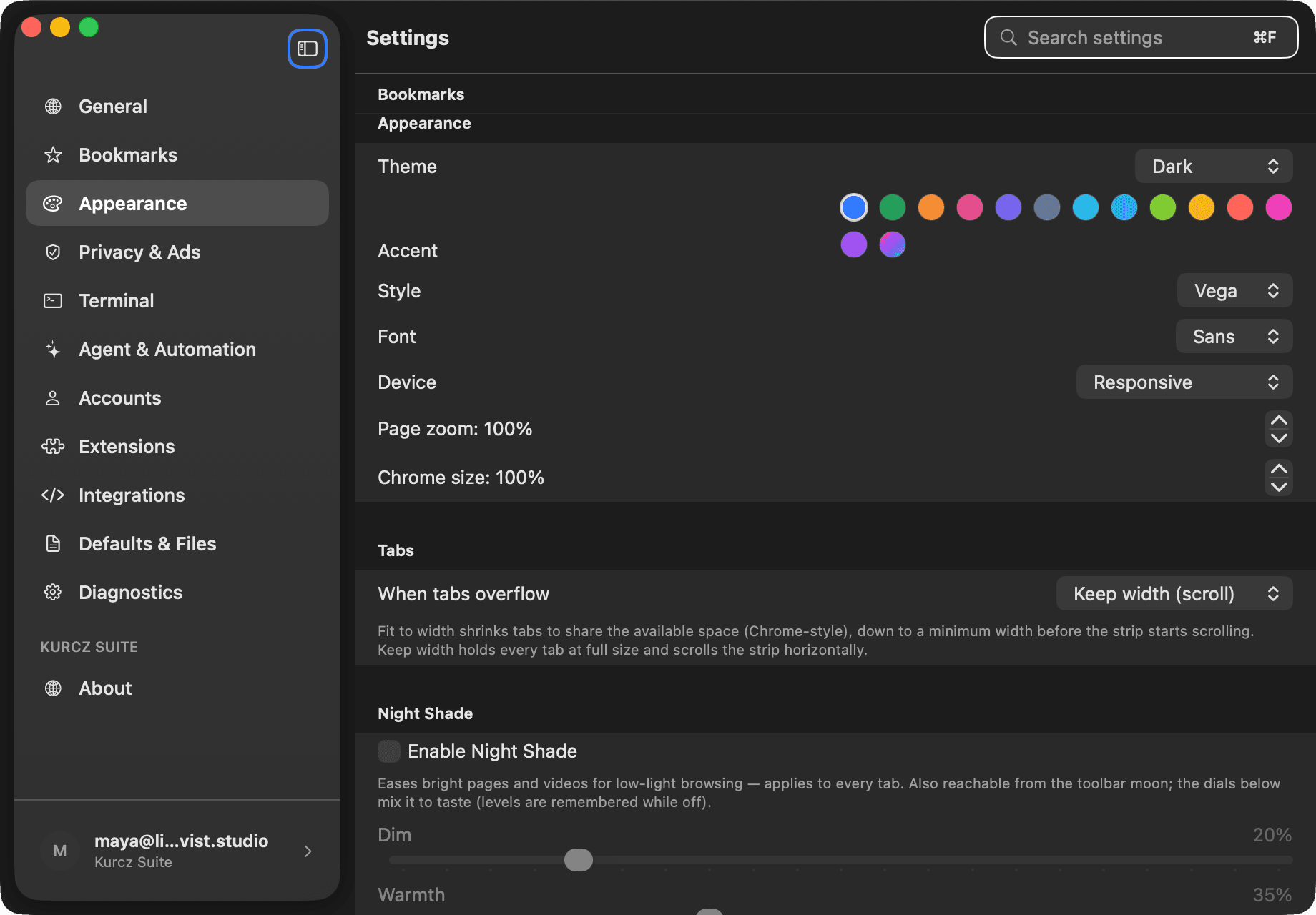This screenshot has height=915, width=1316.
Task: Click the shield icon beside Privacy & Ads
Action: [x=53, y=252]
